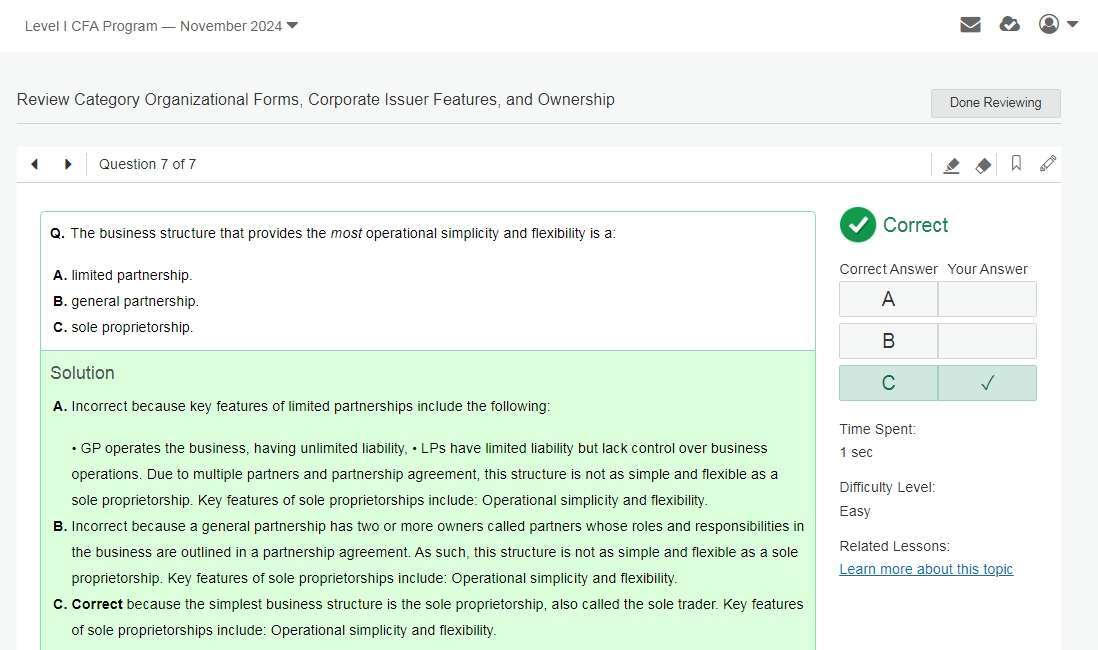The image size is (1098, 650).
Task: Click the user profile avatar icon
Action: click(x=1048, y=25)
